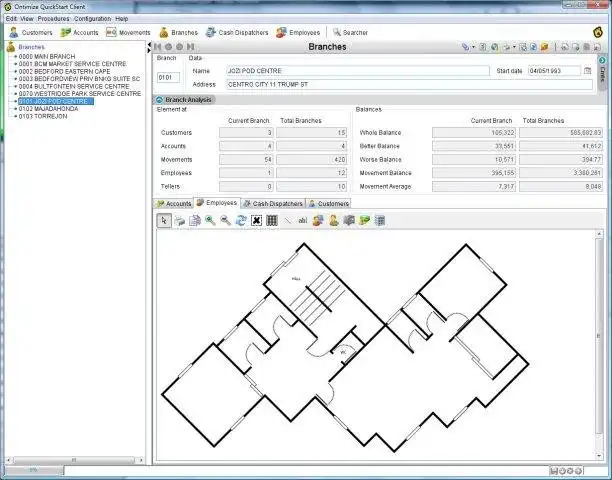Switch to the Customers tab
Viewport: 612px width, 480px height.
pyautogui.click(x=328, y=204)
